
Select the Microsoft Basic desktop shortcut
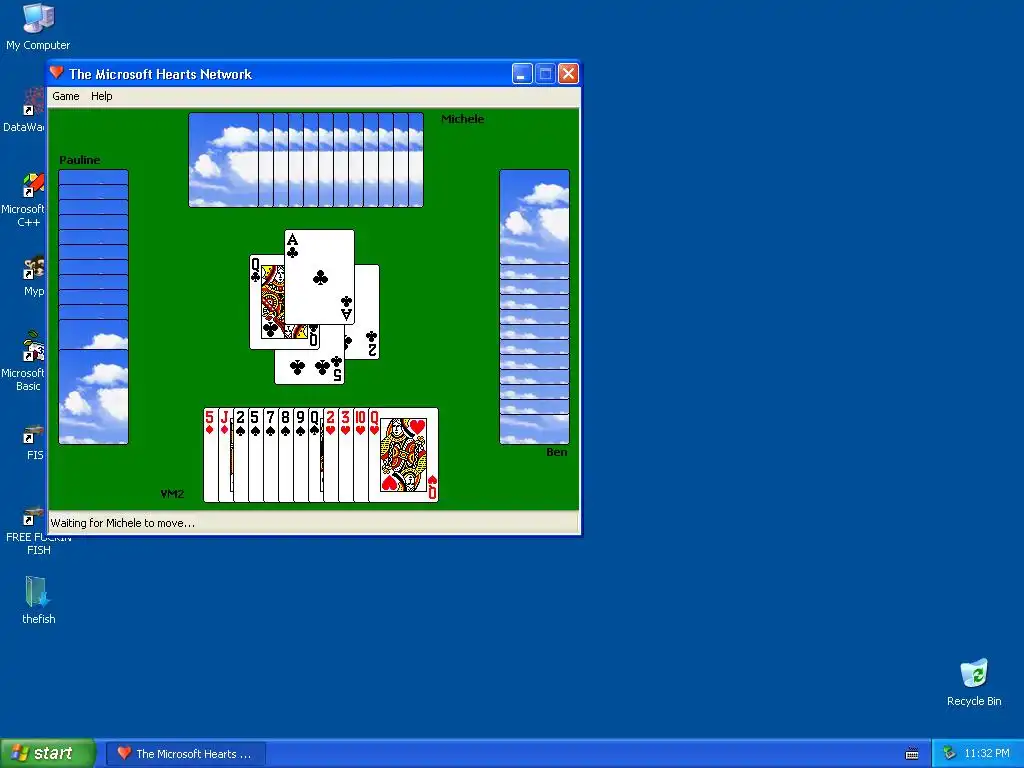click(x=24, y=361)
